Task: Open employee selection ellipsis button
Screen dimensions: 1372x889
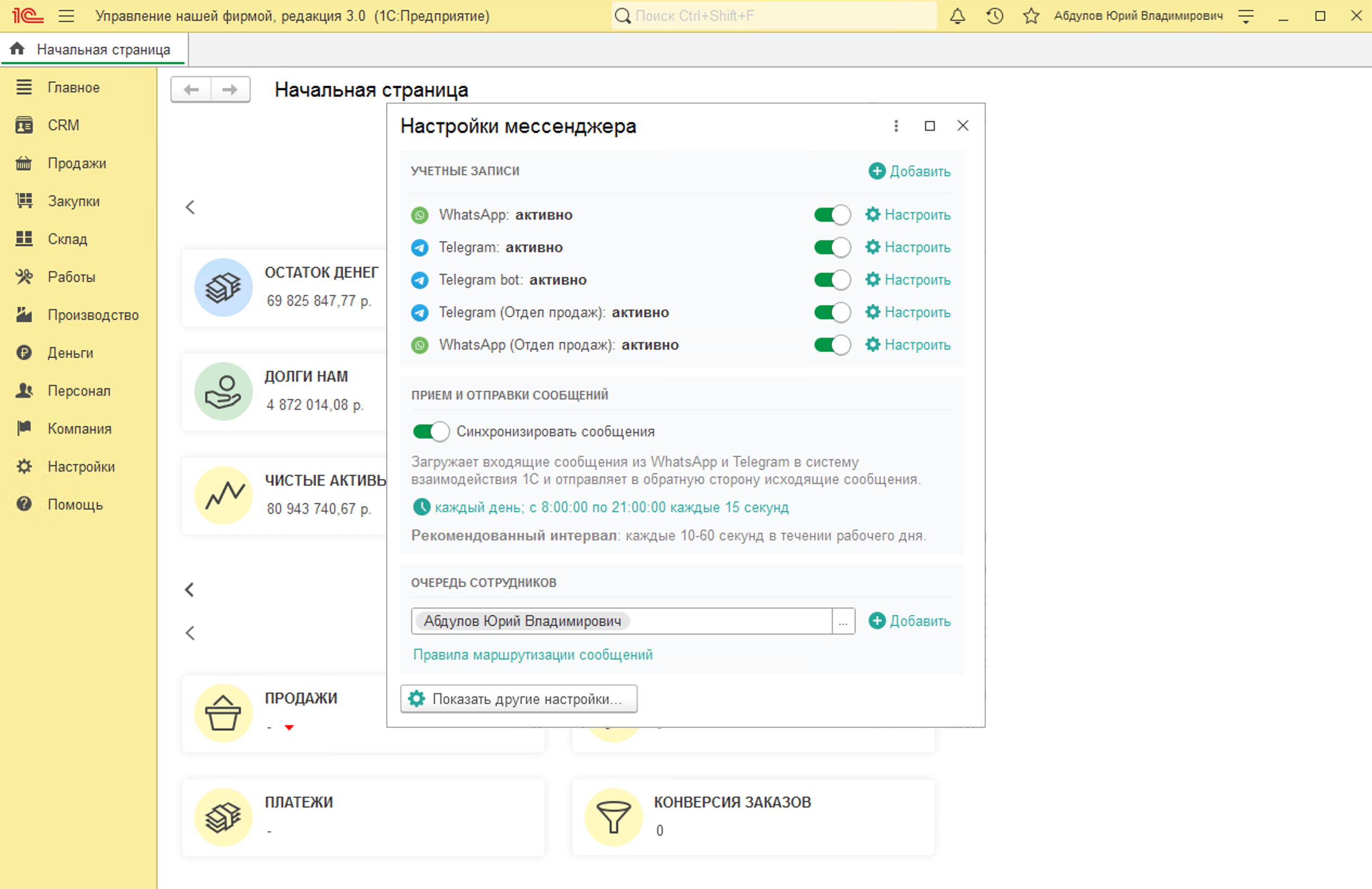Action: click(843, 621)
